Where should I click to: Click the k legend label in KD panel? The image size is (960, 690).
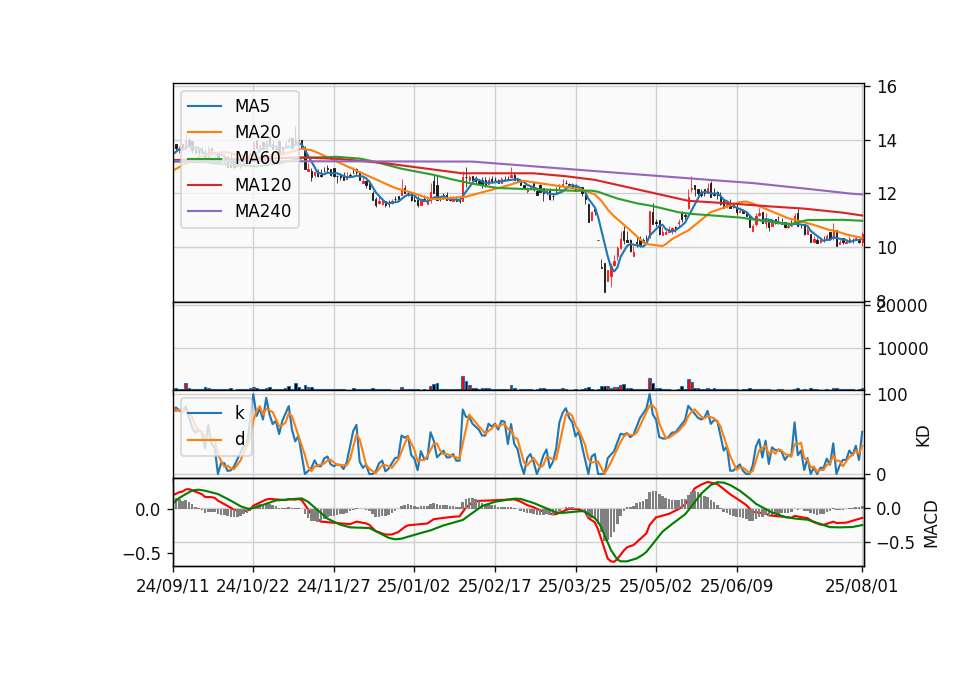tap(239, 413)
